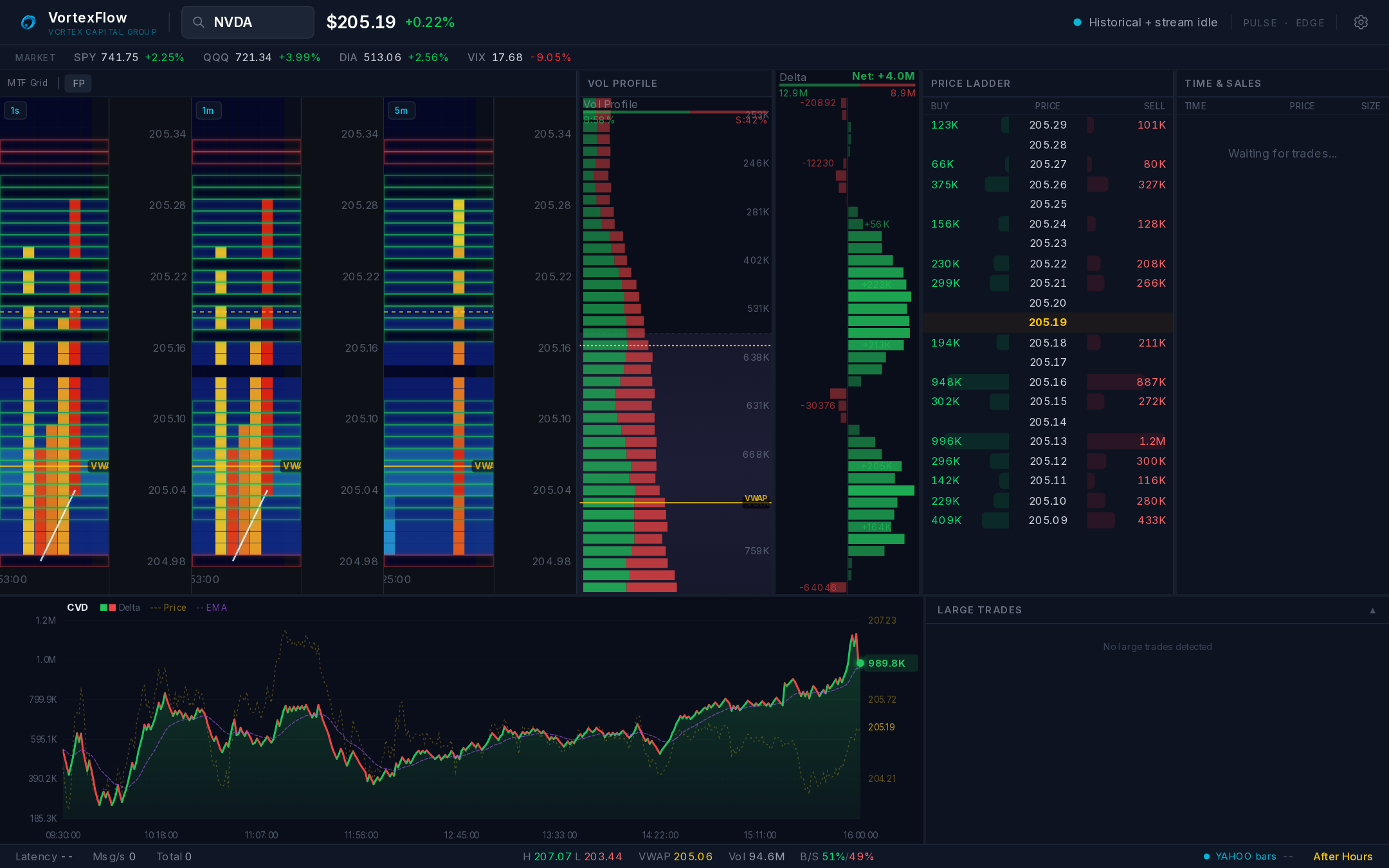Click the BUY column header
The width and height of the screenshot is (1389, 868).
click(x=940, y=106)
